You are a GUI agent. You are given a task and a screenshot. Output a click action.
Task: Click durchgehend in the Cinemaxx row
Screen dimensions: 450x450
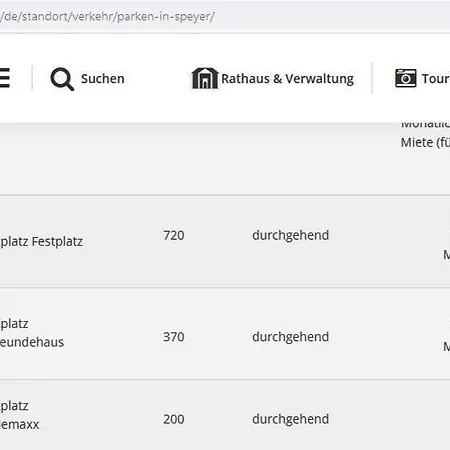point(290,419)
